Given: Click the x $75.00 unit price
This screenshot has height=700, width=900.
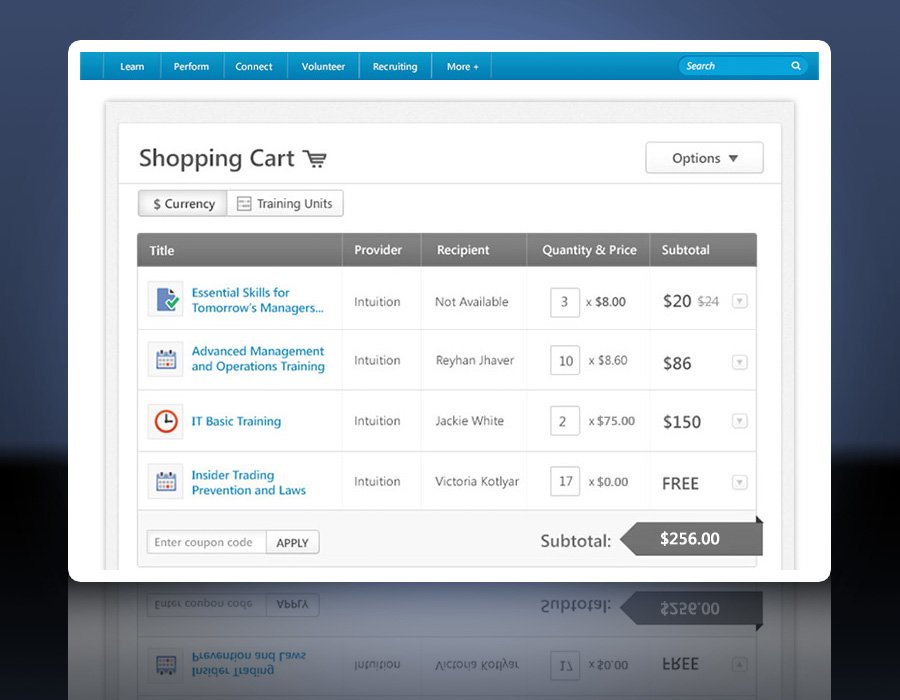Looking at the screenshot, I should (x=612, y=421).
